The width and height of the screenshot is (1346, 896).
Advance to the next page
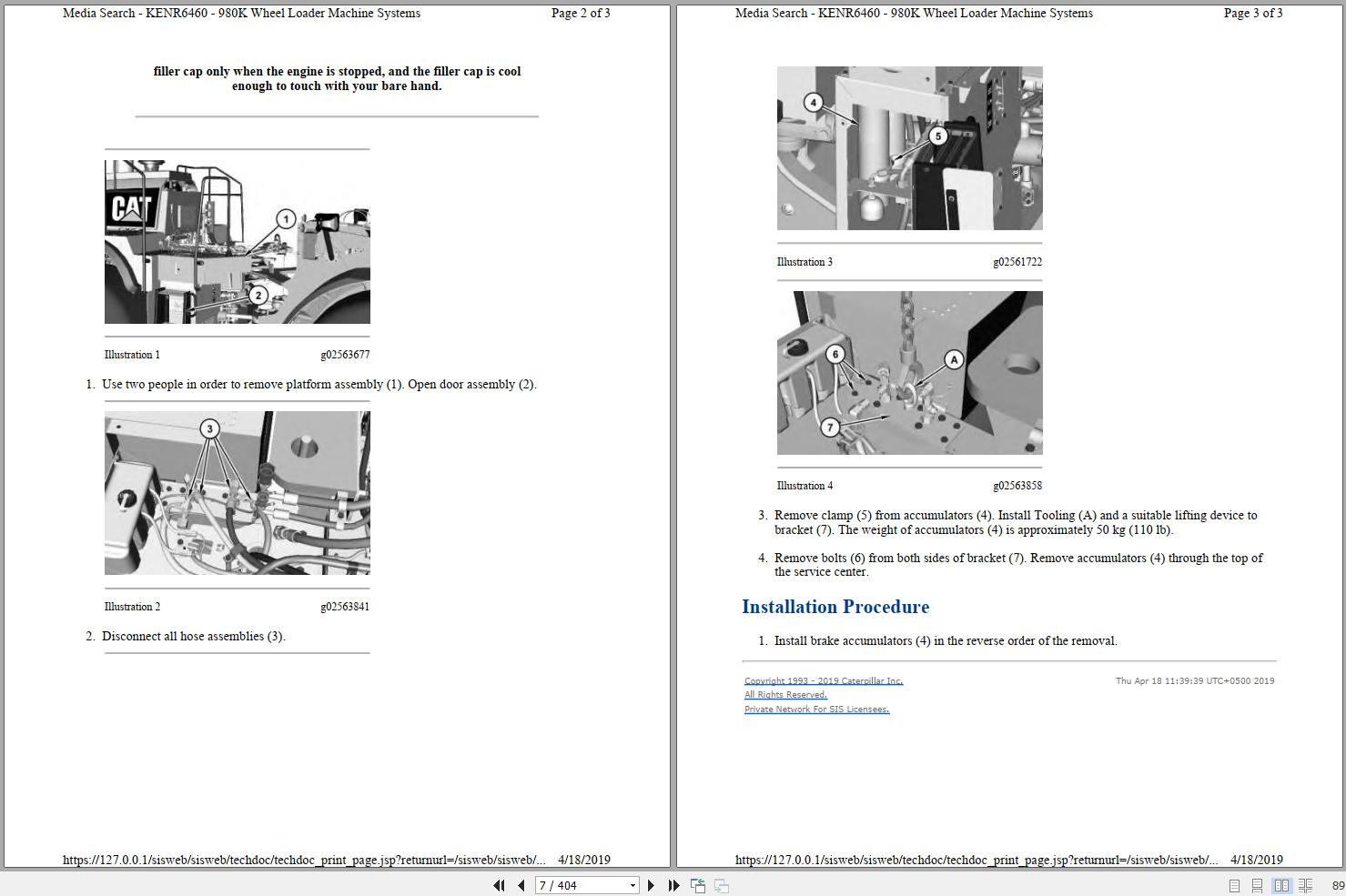coord(651,884)
